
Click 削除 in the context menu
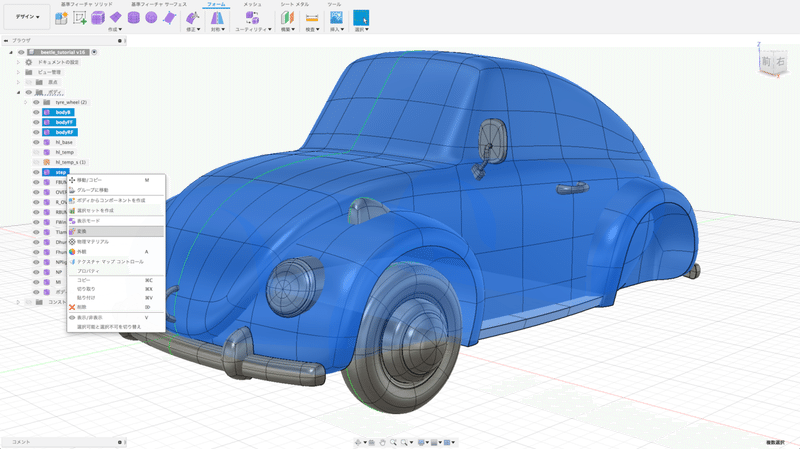[x=83, y=306]
